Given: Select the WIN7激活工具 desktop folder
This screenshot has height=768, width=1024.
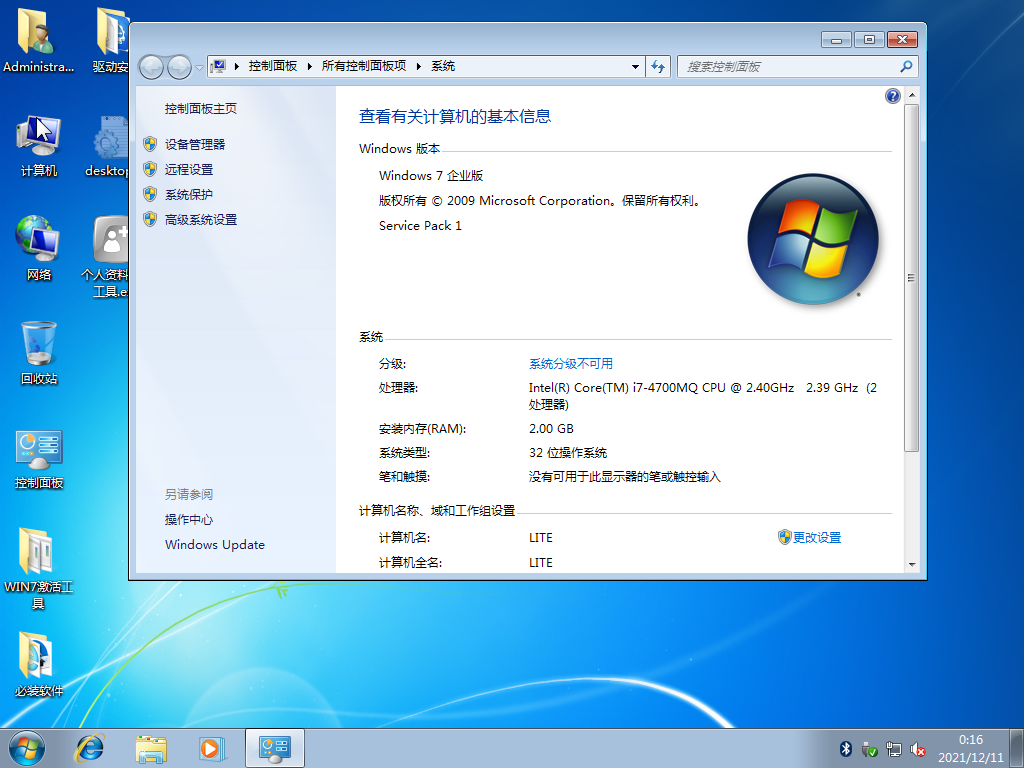Looking at the screenshot, I should coord(39,568).
